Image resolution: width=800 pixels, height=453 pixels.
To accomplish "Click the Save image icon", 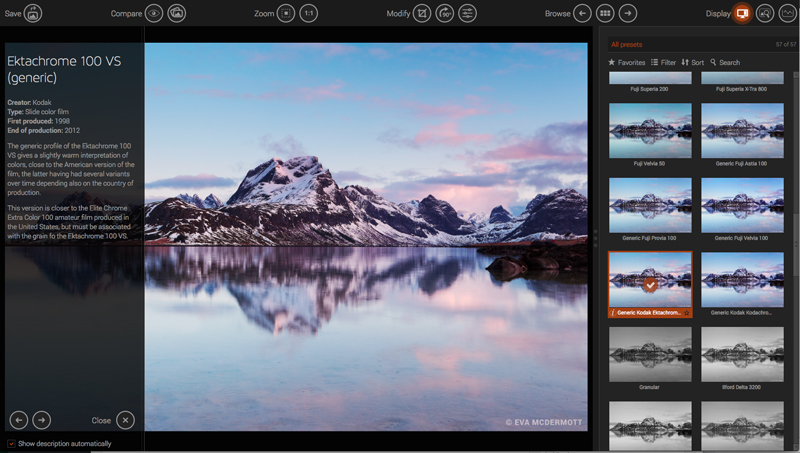I will coord(33,13).
